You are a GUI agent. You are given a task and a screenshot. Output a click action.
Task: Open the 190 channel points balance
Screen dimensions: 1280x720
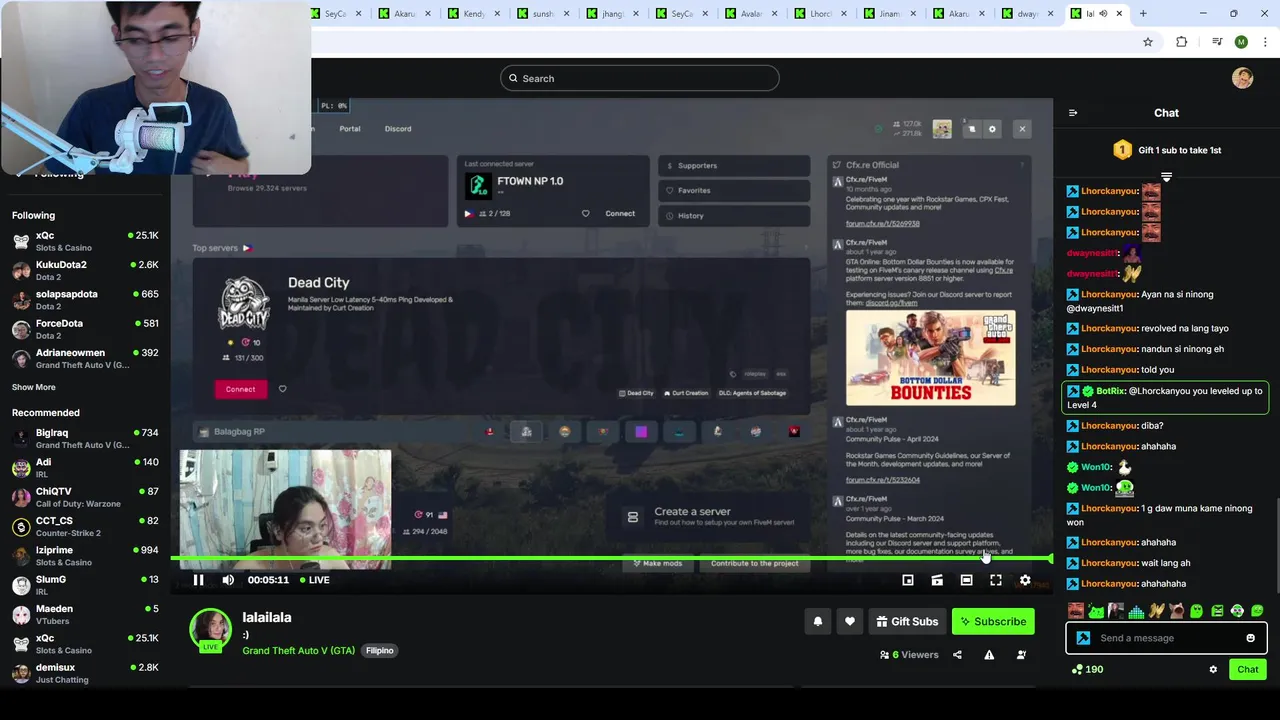click(1087, 669)
